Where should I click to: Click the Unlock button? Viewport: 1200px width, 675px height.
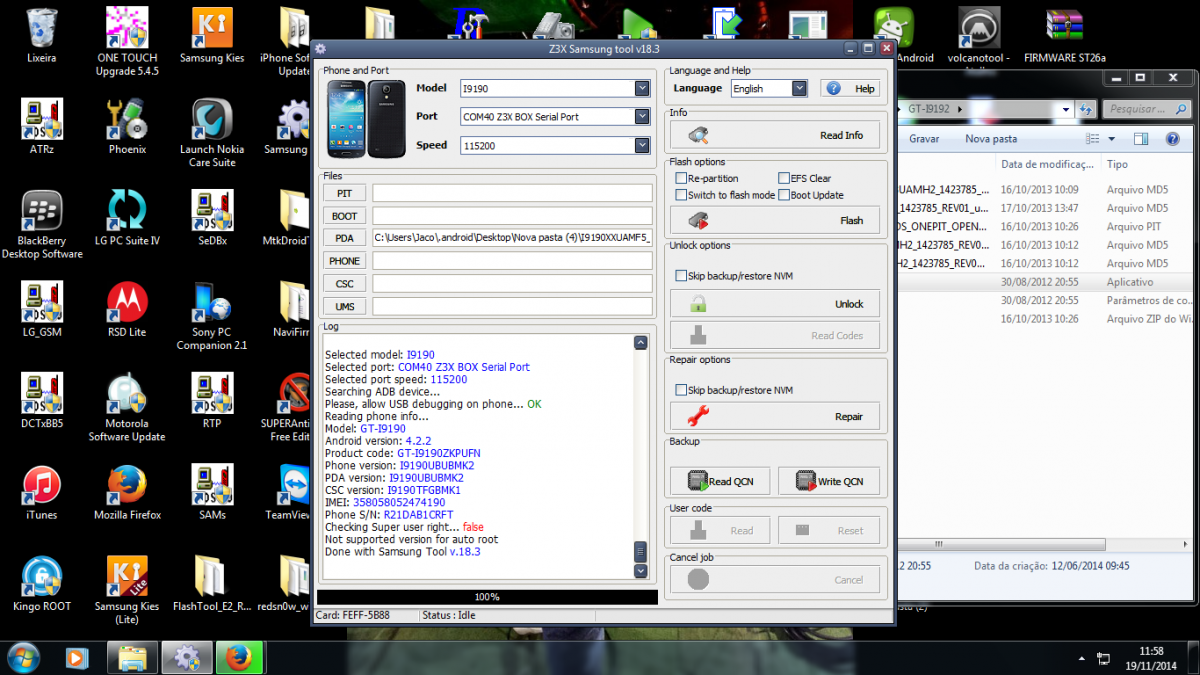[x=774, y=304]
